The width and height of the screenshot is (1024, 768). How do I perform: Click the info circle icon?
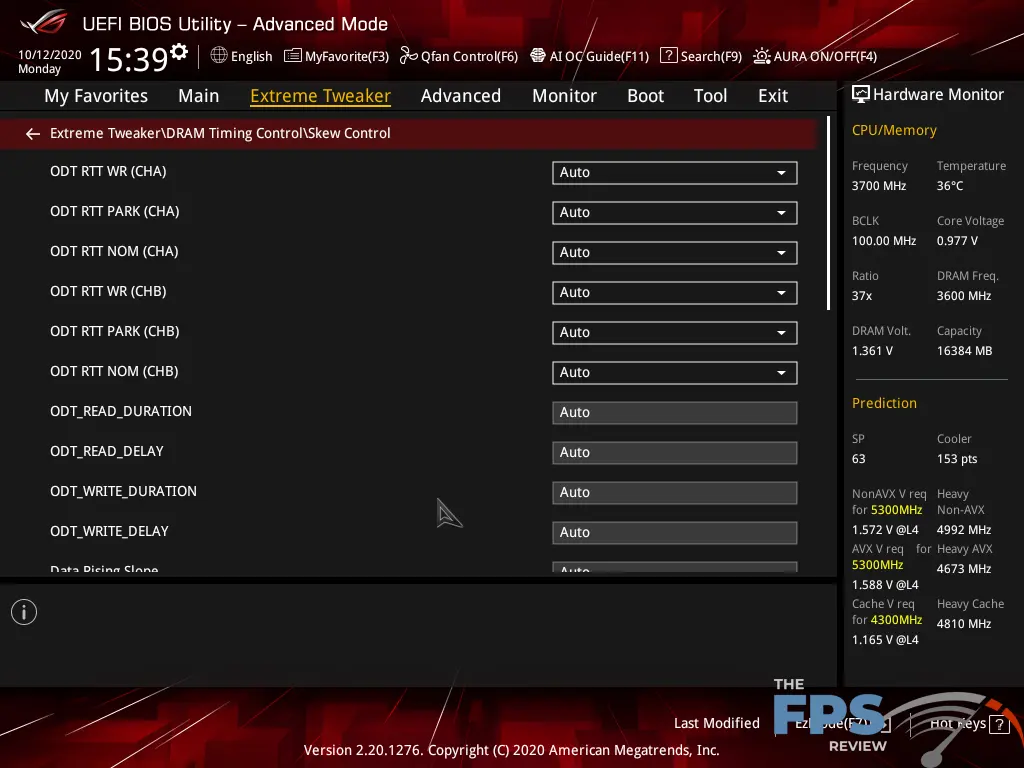tap(24, 612)
